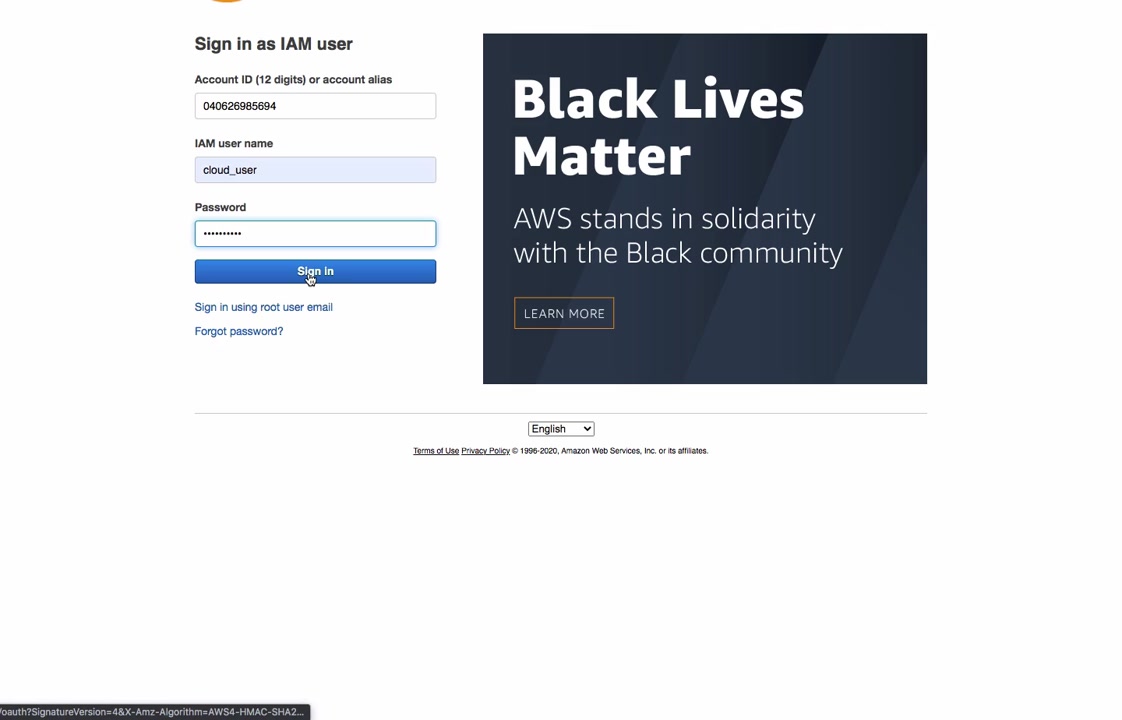Screen dimensions: 1122x720
Task: Open the Privacy Policy link
Action: point(485,451)
